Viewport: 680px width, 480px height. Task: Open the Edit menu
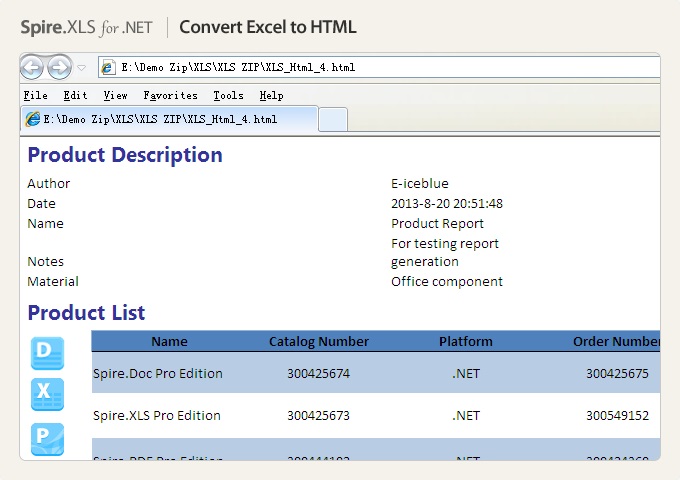coord(75,95)
